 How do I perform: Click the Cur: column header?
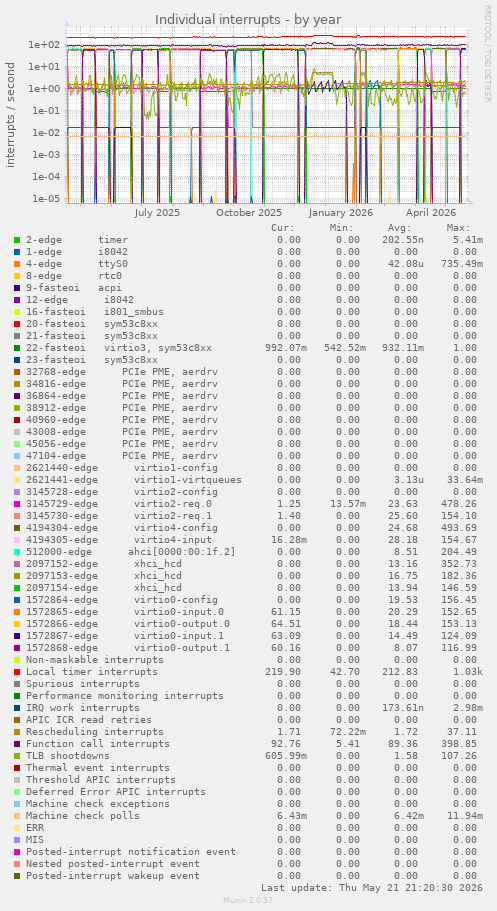click(283, 228)
